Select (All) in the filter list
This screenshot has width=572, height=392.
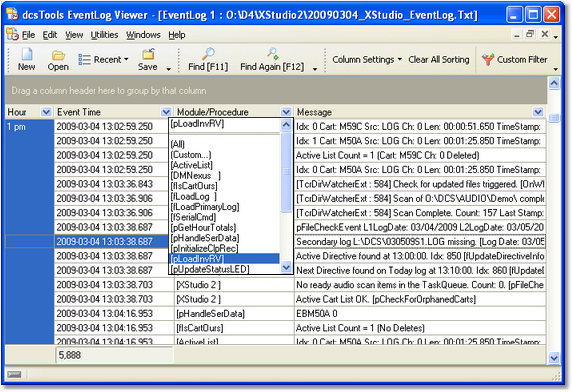tap(224, 144)
